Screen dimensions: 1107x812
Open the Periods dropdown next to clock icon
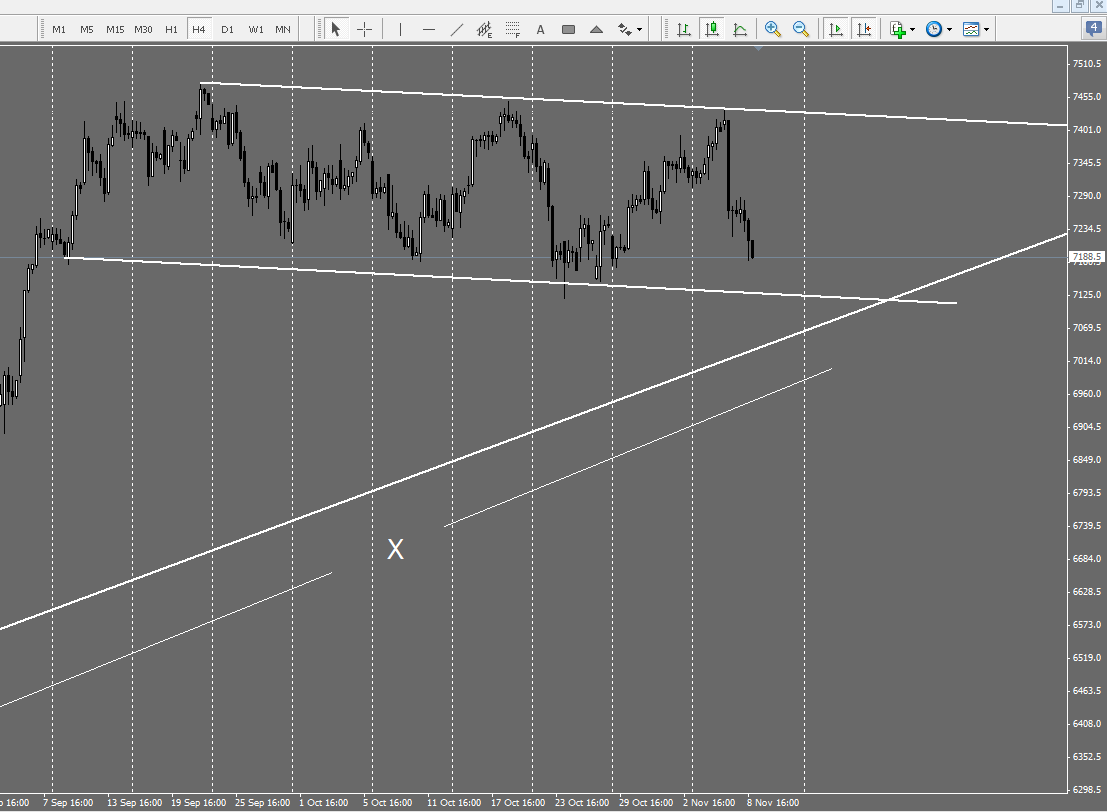click(x=948, y=29)
